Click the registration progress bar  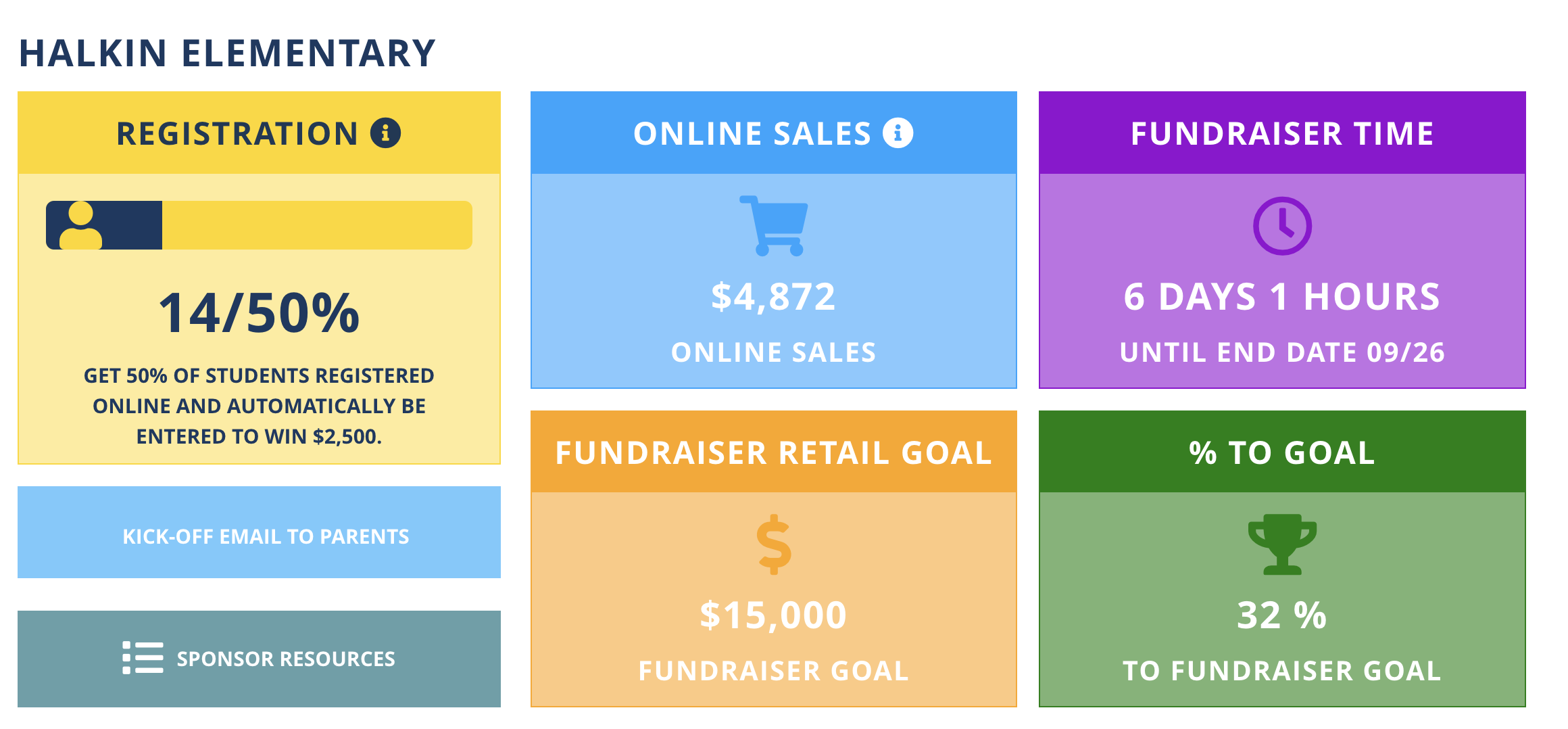[x=316, y=225]
